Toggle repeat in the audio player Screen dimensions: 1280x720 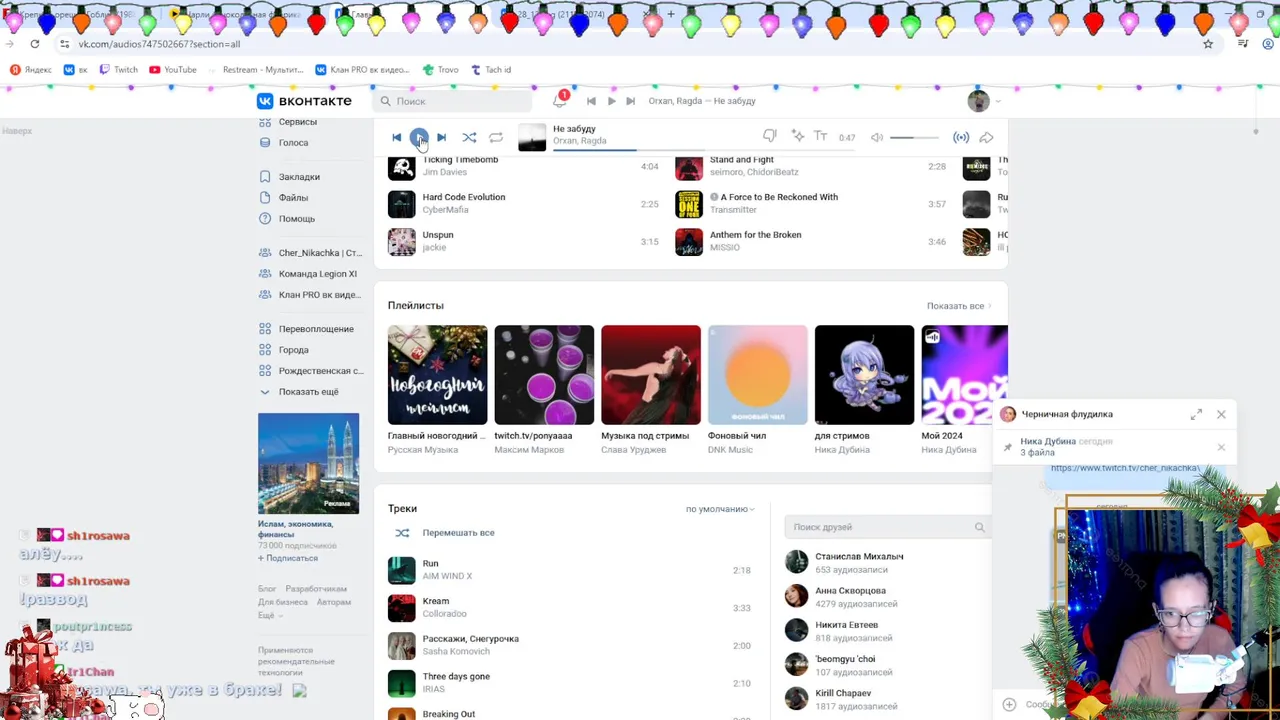[496, 137]
